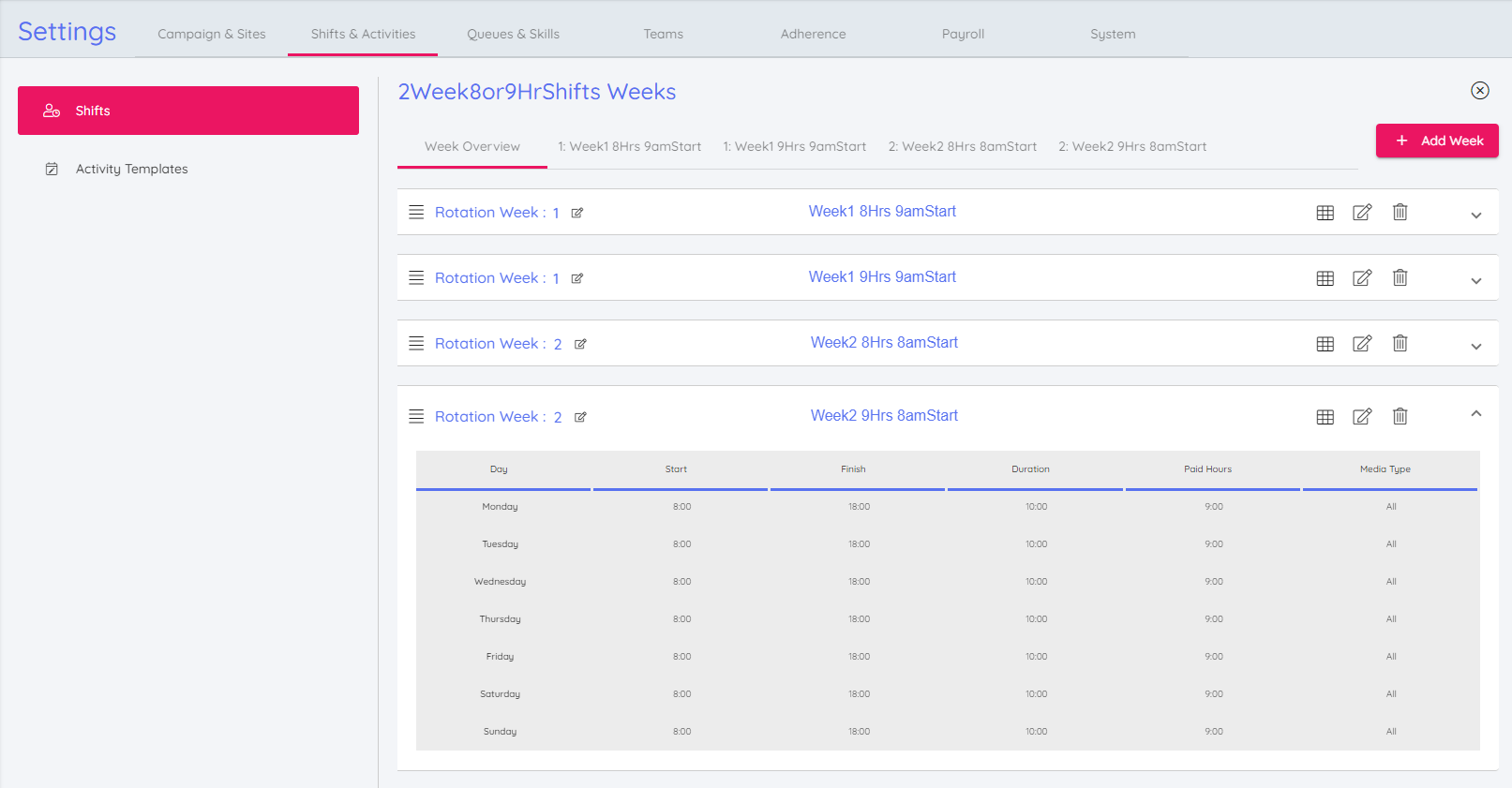Expand the Week1 9Hrs 9amStart row
The image size is (1512, 788).
coord(1475,281)
